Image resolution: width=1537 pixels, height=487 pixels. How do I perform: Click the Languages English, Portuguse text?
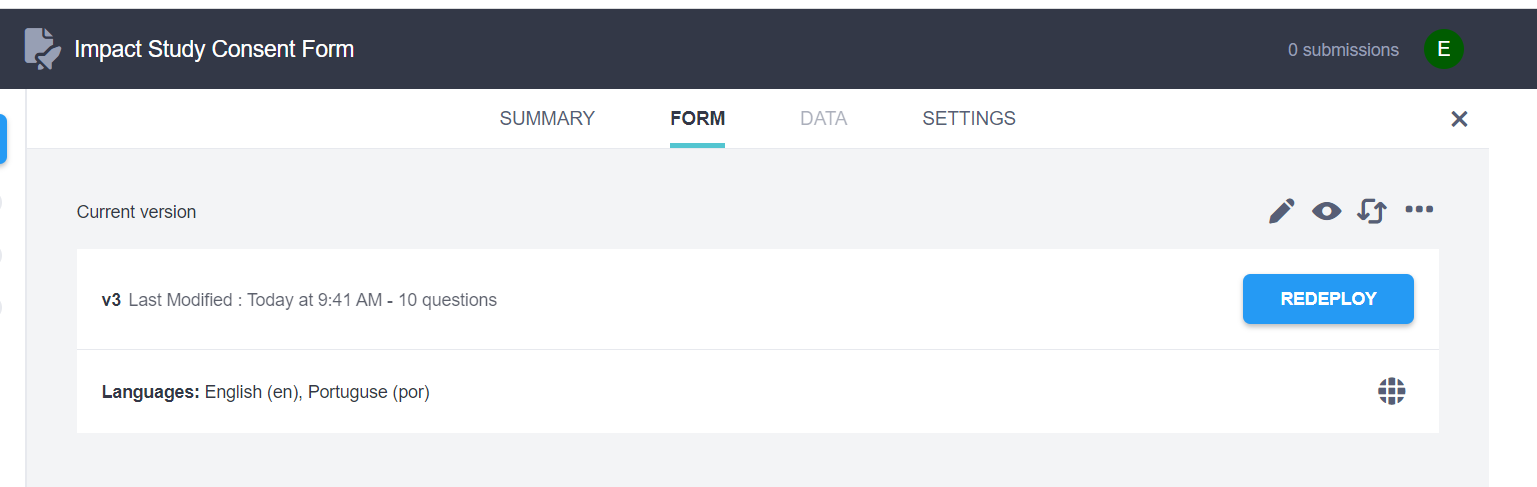[266, 392]
